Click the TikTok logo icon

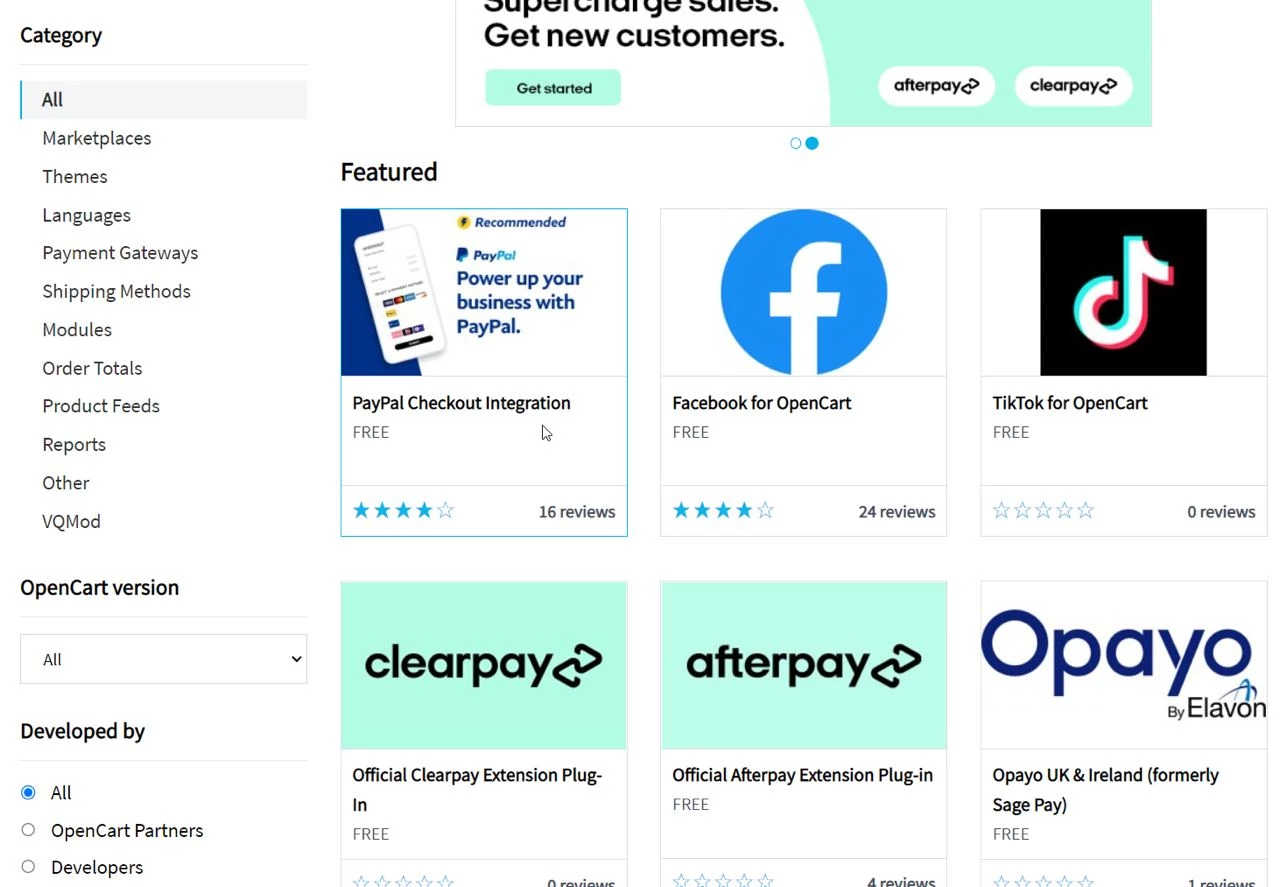1123,292
